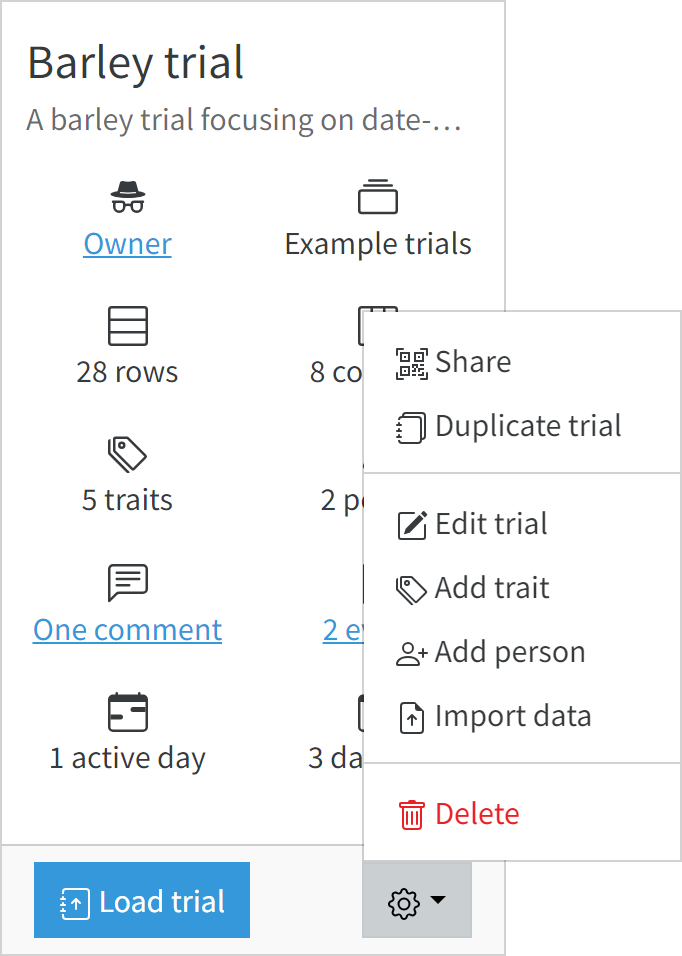Click the owner spy-hat icon
Viewport: 682px width, 956px height.
127,197
